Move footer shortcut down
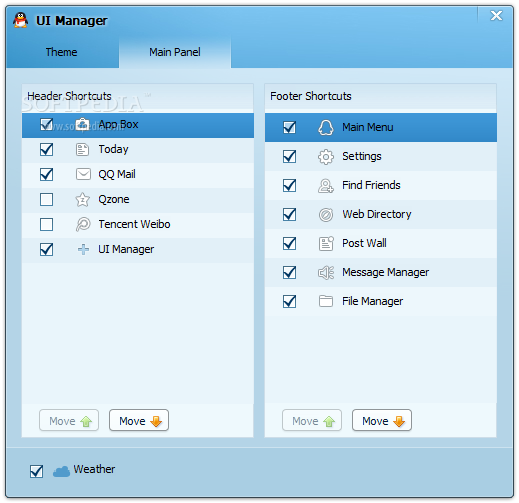The height and width of the screenshot is (503, 519). coord(382,421)
